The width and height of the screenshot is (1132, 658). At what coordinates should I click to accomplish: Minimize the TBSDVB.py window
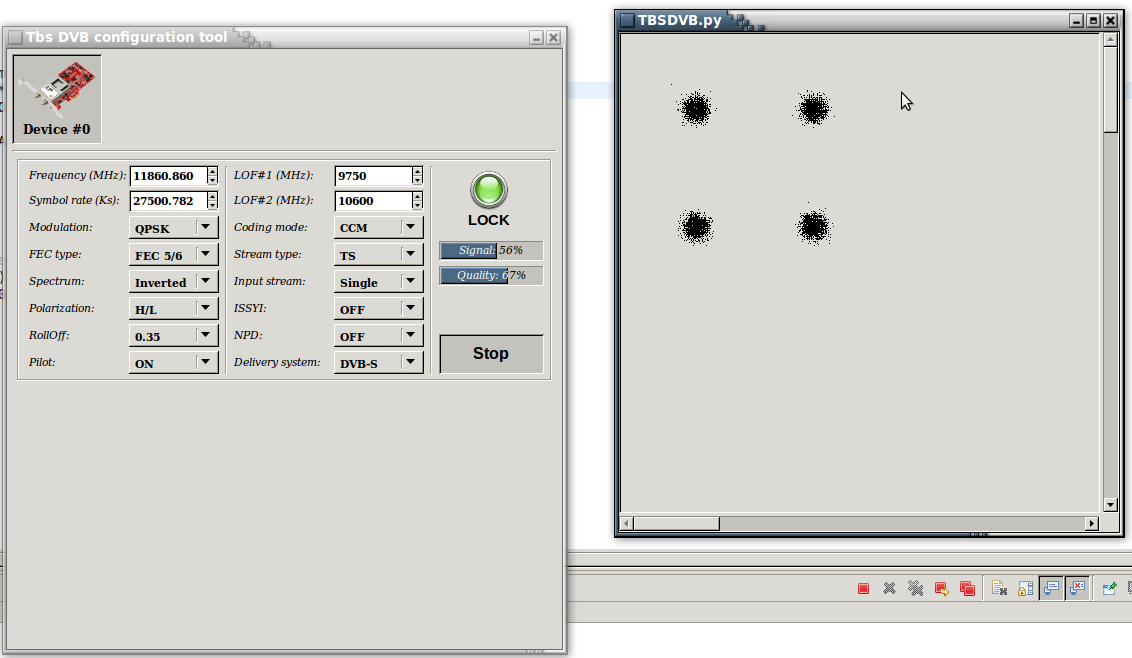1076,21
